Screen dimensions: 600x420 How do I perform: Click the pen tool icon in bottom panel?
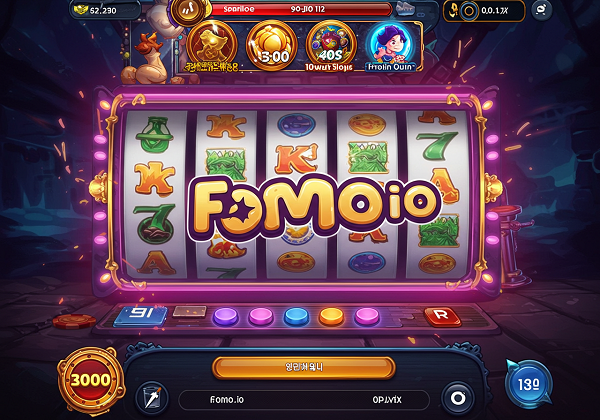[x=153, y=398]
